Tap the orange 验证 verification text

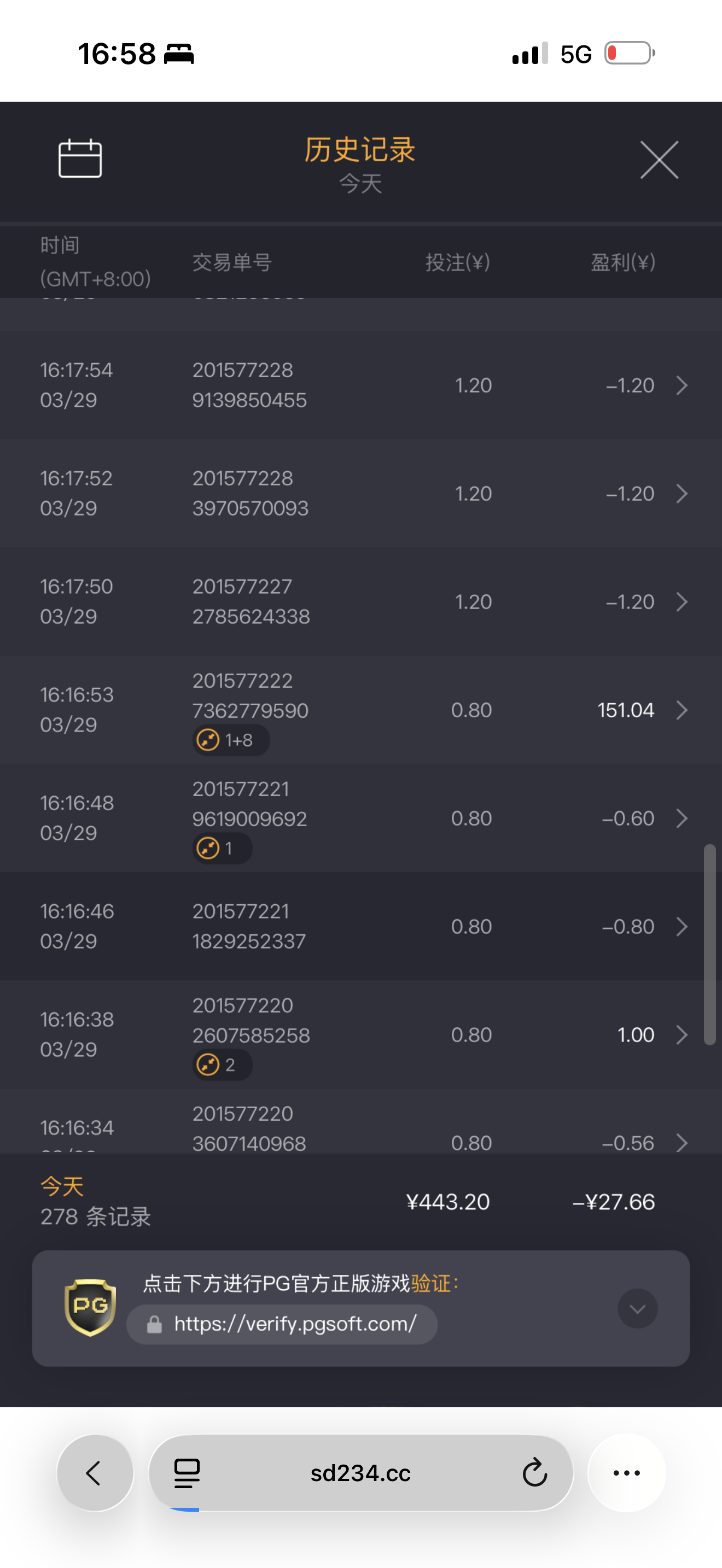tap(430, 1283)
